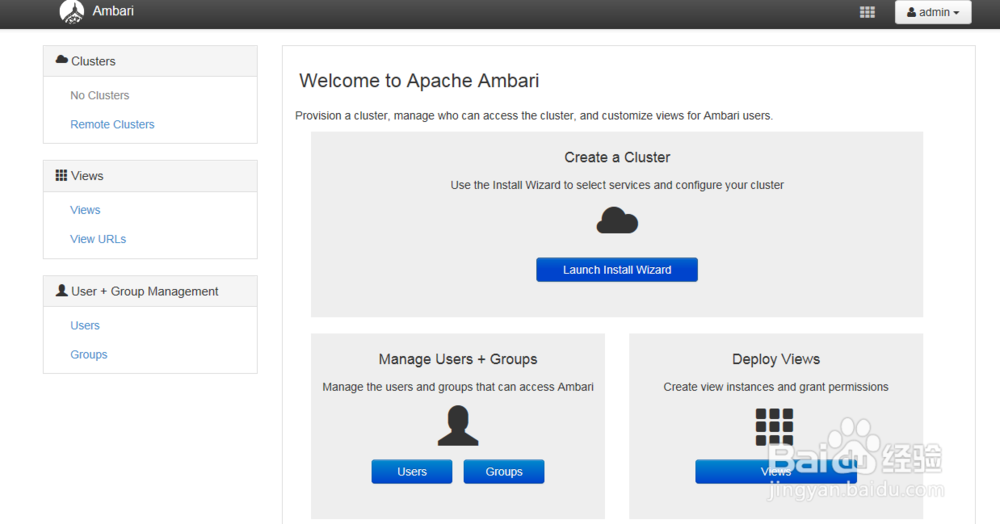This screenshot has width=1000, height=524.
Task: Go to Views link in sidebar
Action: point(85,210)
